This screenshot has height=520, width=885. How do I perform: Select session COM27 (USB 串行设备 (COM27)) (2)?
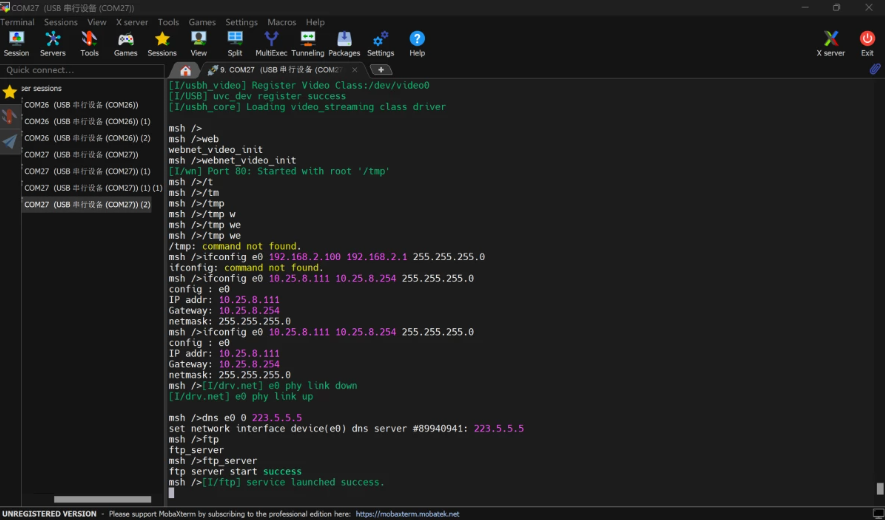point(87,204)
